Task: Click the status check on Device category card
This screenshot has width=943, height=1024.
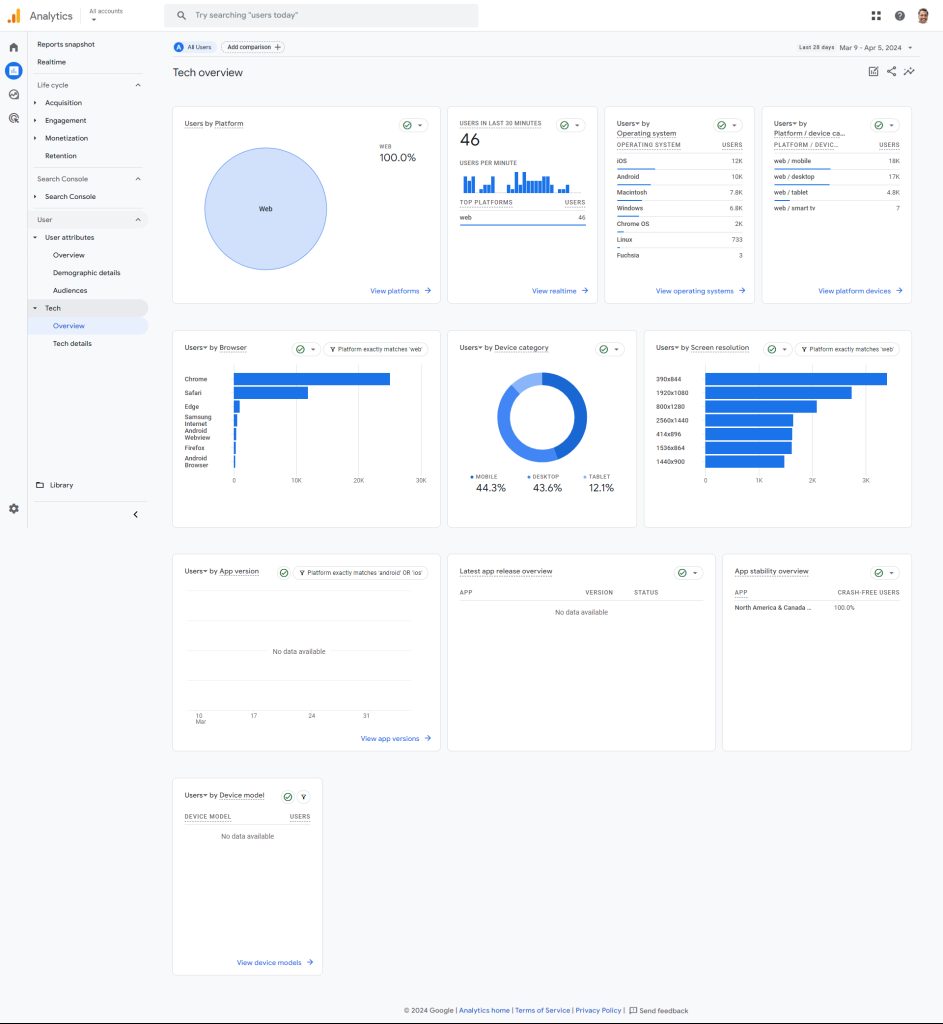Action: (604, 349)
